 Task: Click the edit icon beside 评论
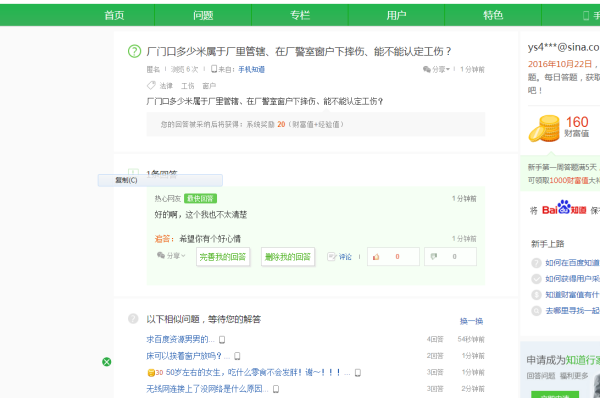pos(331,257)
